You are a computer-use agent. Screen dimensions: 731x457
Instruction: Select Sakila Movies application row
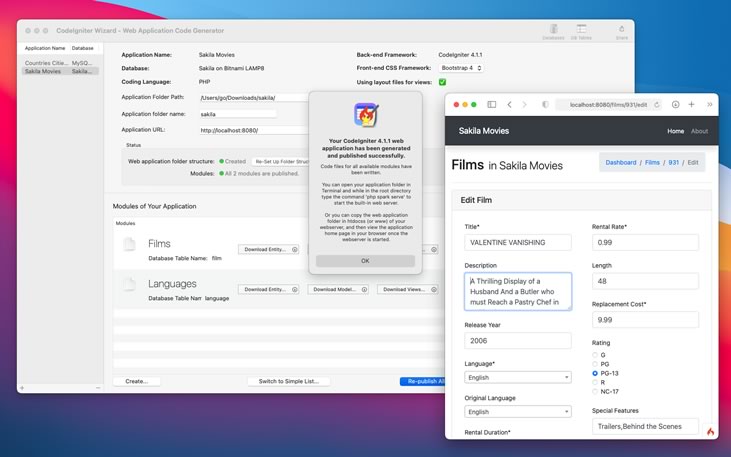60,71
